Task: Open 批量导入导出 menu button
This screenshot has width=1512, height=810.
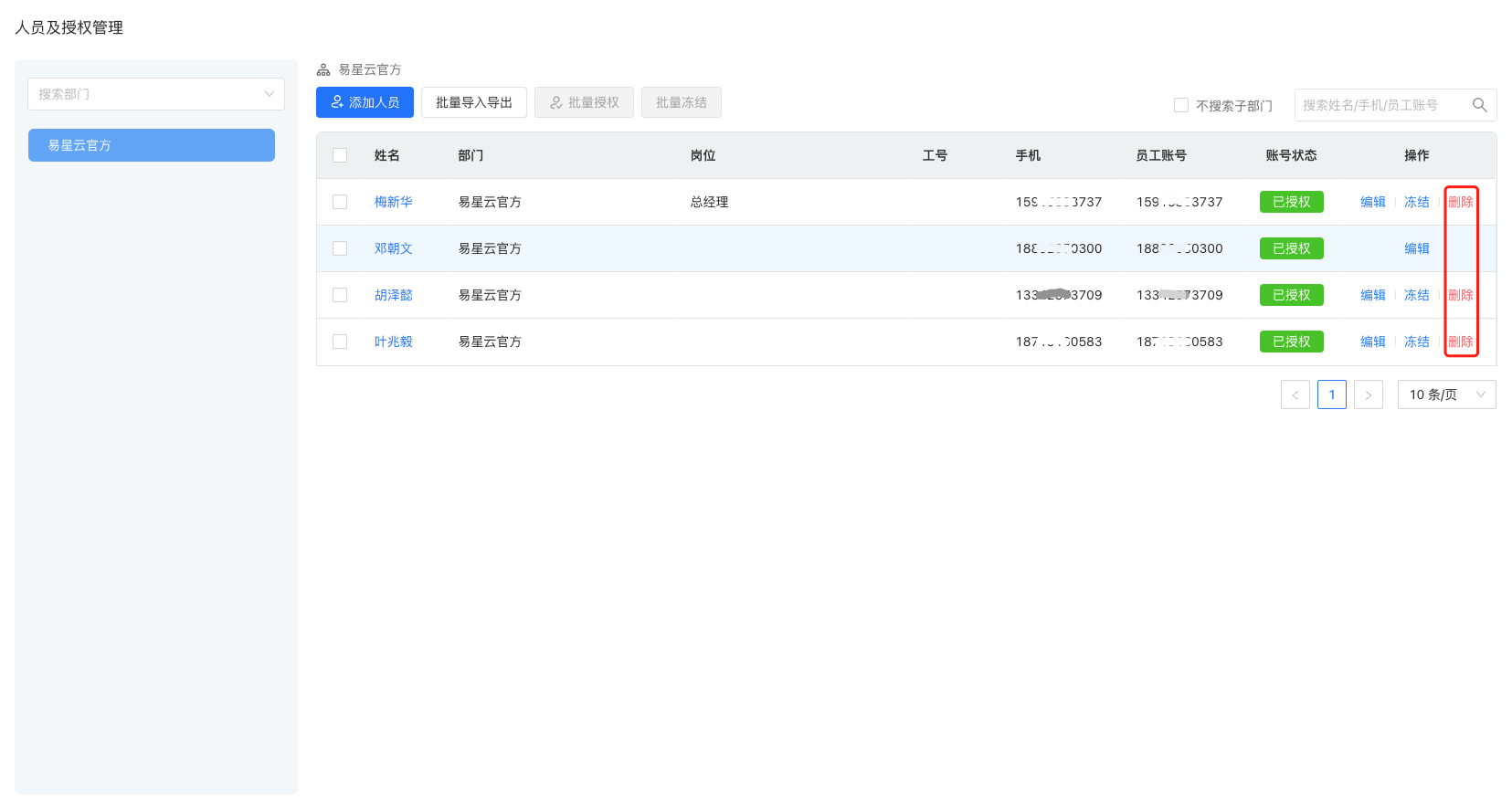Action: pos(473,102)
